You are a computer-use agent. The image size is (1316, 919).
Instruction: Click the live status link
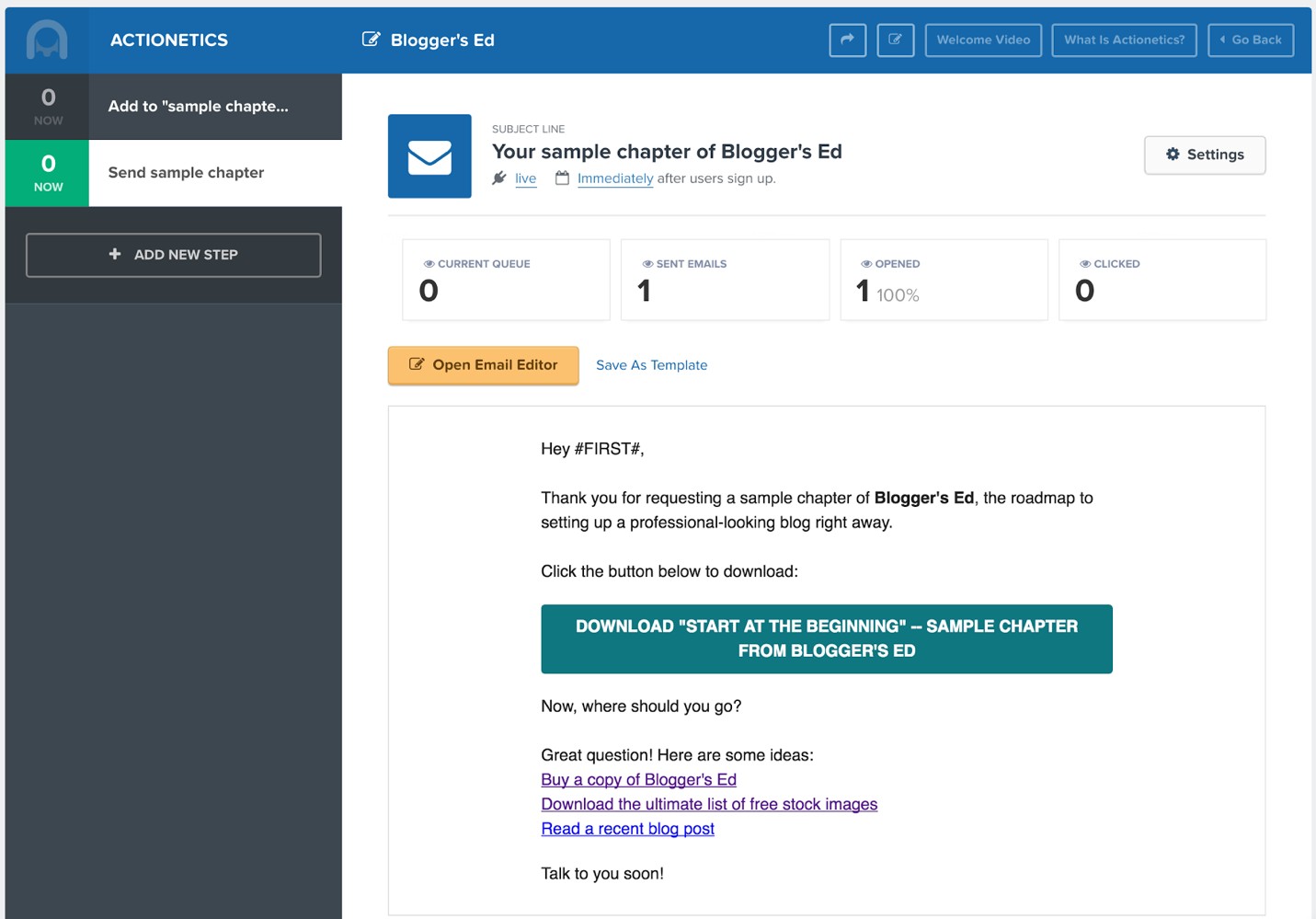point(526,178)
